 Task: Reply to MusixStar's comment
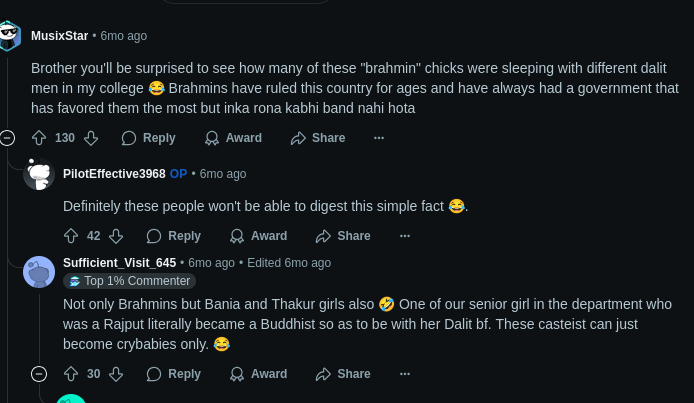(x=148, y=138)
